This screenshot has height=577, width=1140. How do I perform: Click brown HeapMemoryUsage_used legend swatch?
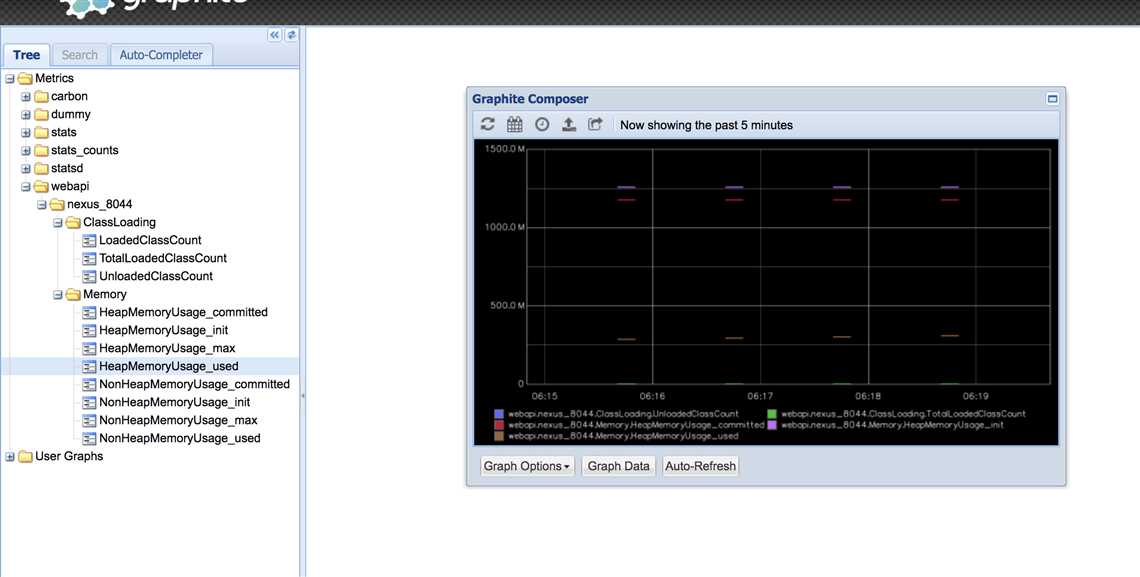[499, 436]
